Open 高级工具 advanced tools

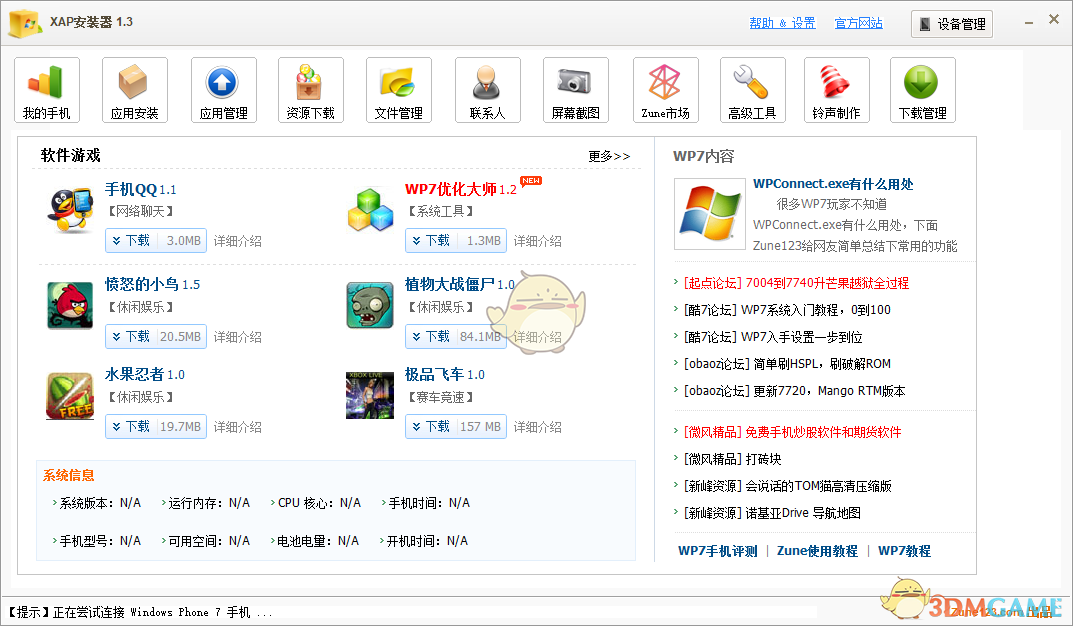[x=753, y=90]
